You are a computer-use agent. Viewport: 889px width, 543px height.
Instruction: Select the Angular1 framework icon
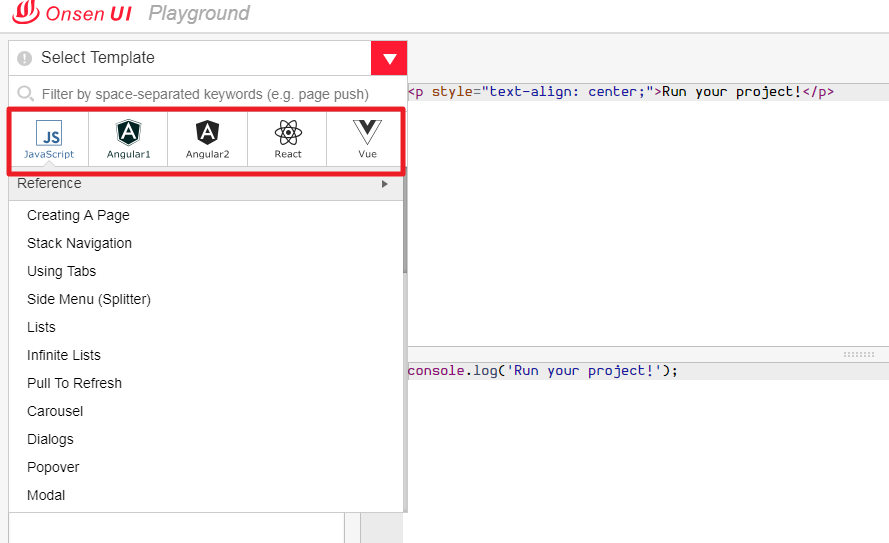click(128, 139)
